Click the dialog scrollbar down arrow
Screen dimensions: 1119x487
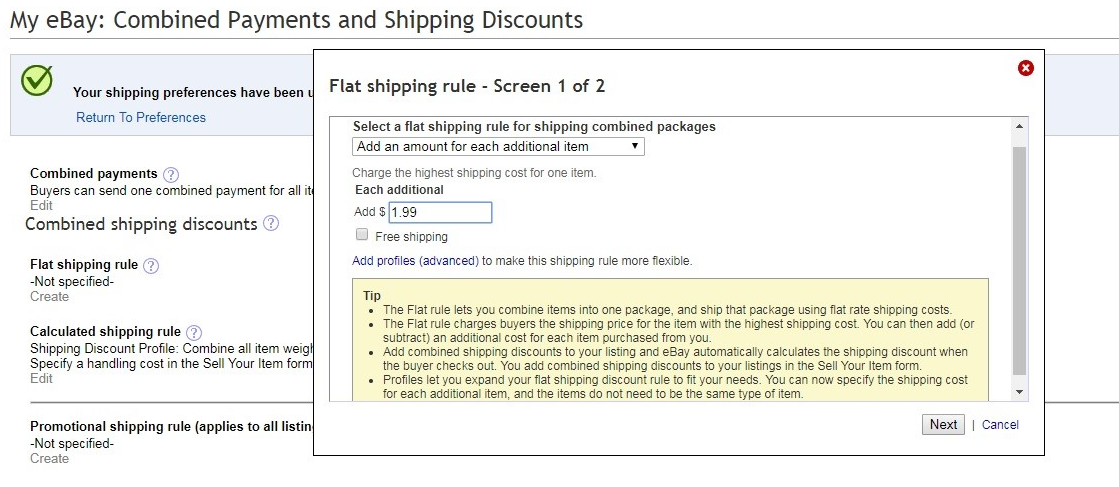point(1019,392)
